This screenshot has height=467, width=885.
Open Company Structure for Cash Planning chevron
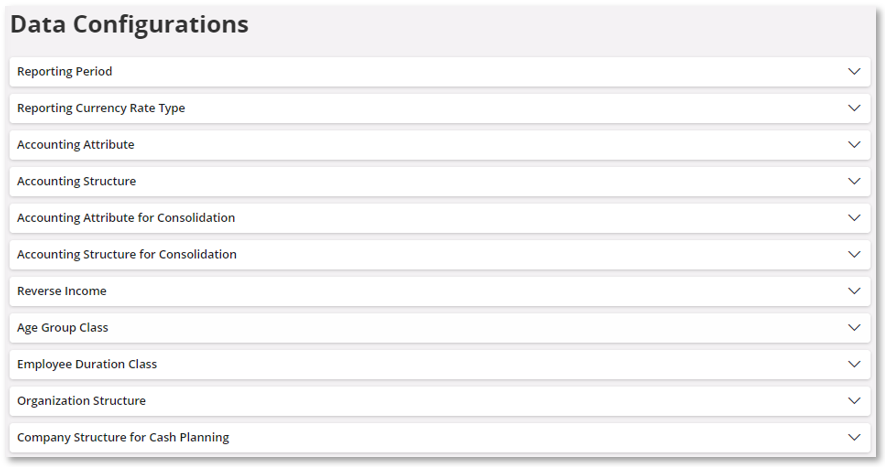click(854, 437)
